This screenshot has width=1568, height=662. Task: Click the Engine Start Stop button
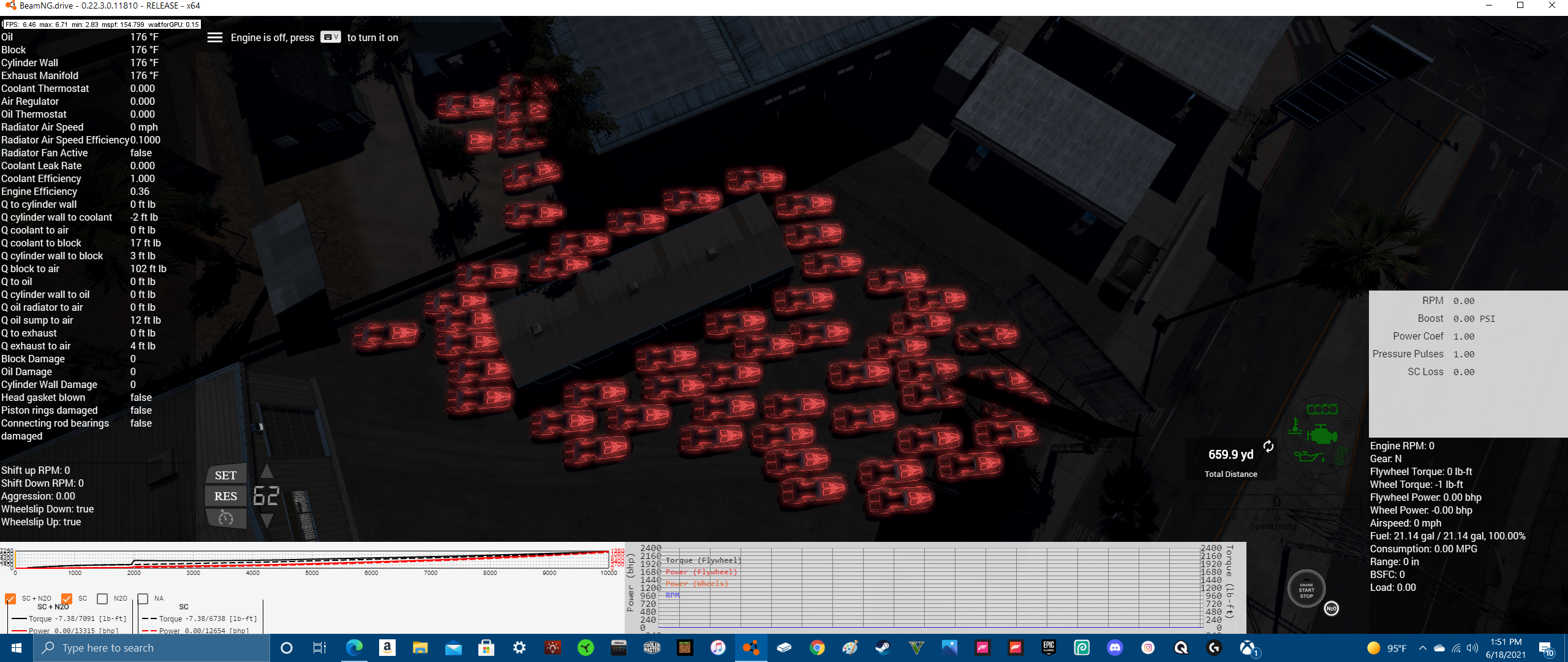click(1306, 590)
